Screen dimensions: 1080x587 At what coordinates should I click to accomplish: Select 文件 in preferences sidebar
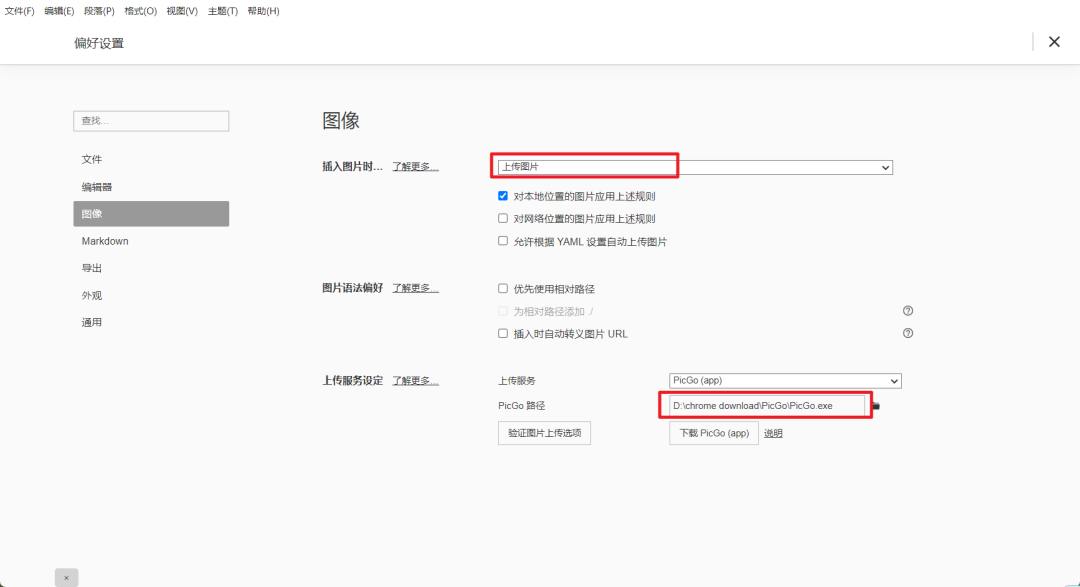151,159
